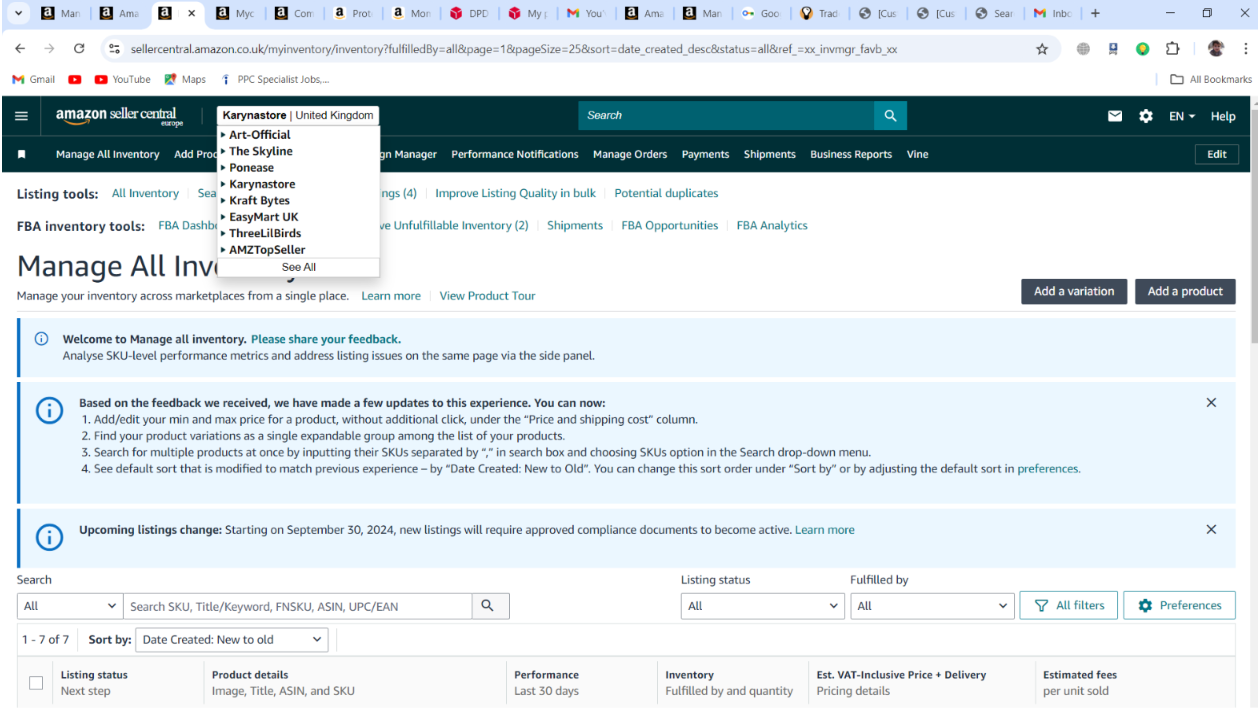This screenshot has height=708, width=1260.
Task: Go to Manage Orders in the nav bar
Action: point(630,154)
